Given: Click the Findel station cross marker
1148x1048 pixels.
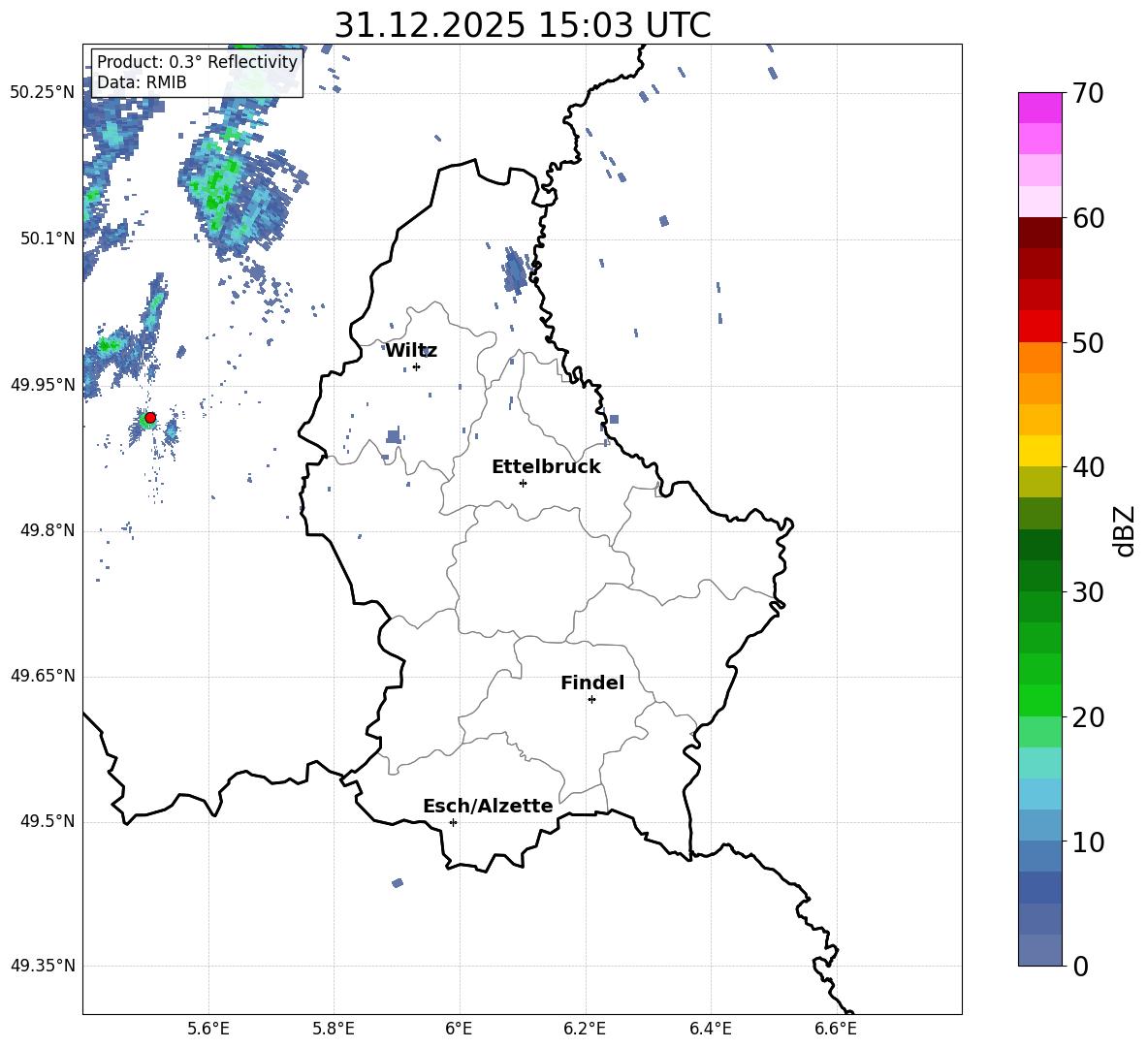Looking at the screenshot, I should [591, 700].
